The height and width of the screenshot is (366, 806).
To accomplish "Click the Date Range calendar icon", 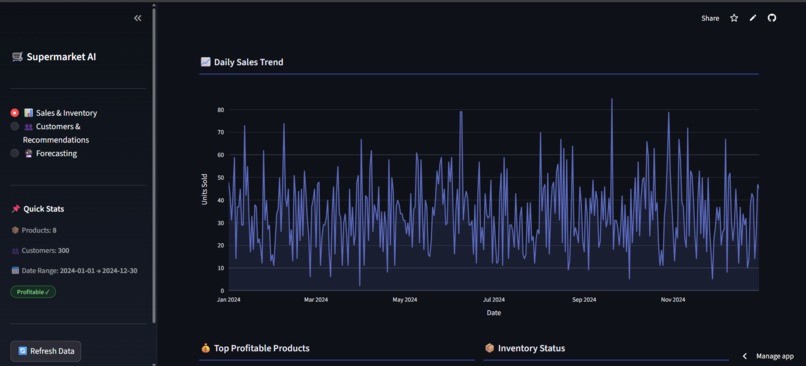I will pos(15,270).
